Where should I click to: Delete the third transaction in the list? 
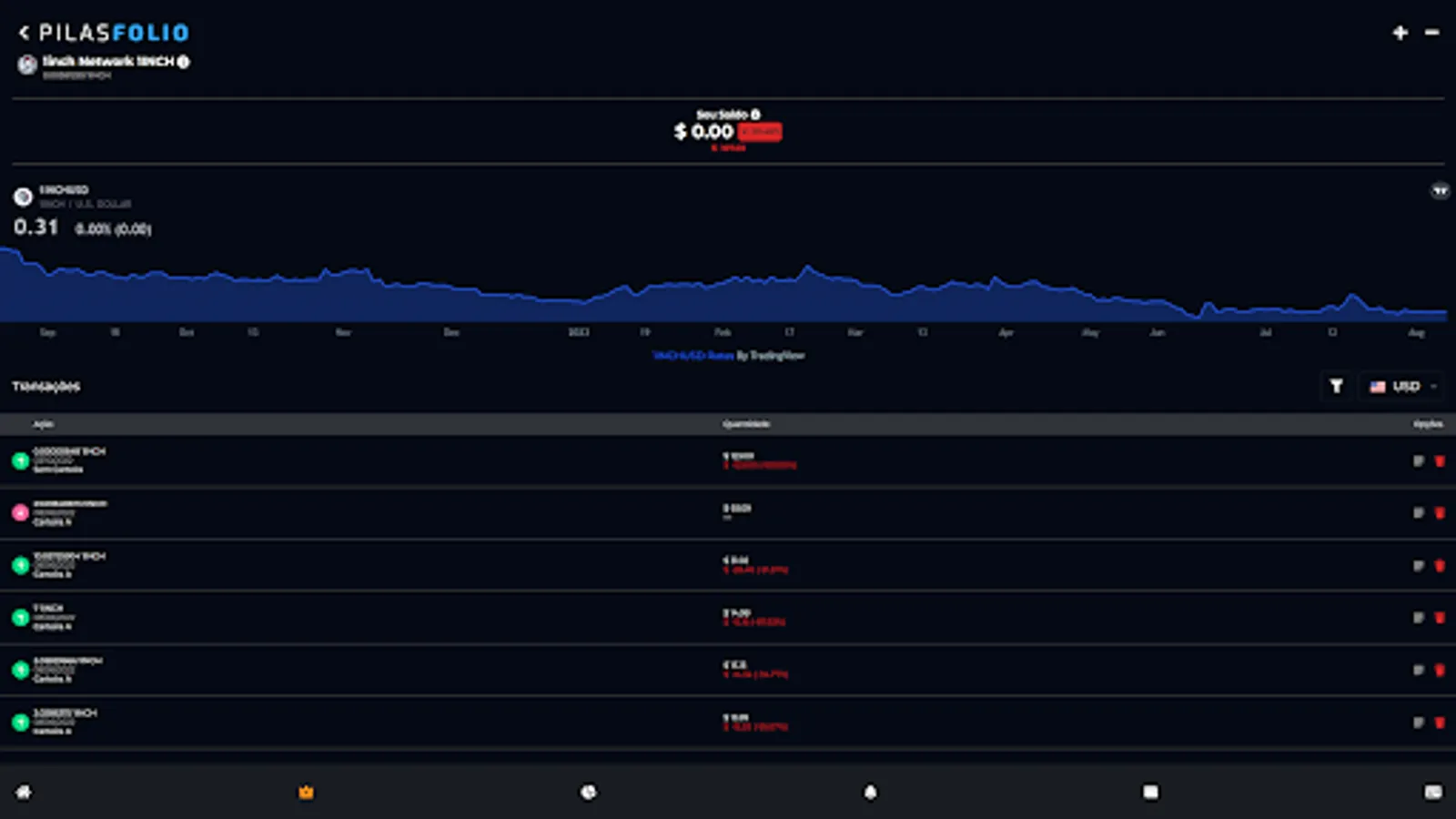point(1440,566)
